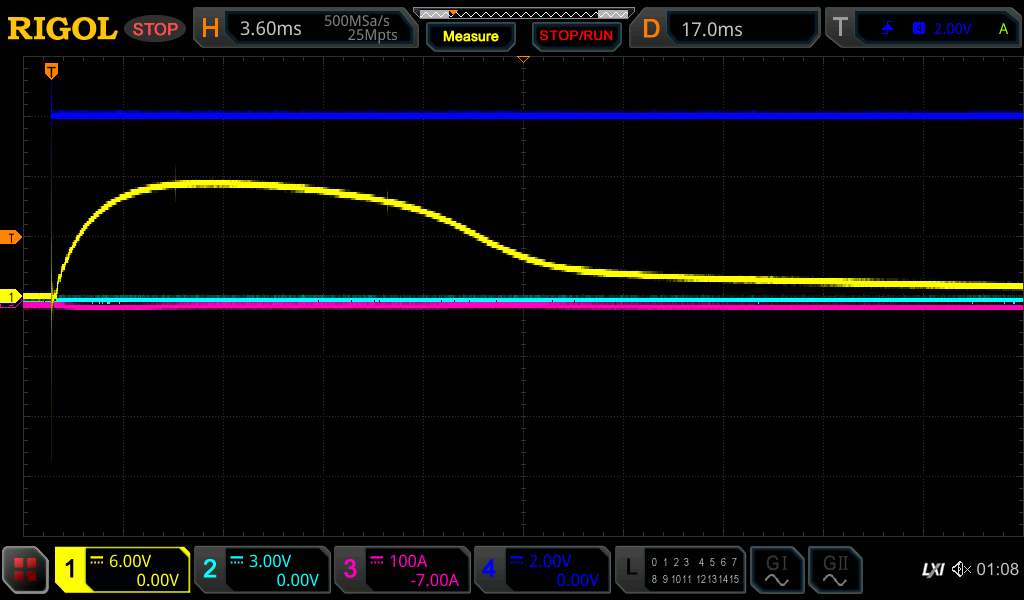Click the GII waveform generator icon
Viewport: 1024px width, 600px height.
pyautogui.click(x=834, y=570)
